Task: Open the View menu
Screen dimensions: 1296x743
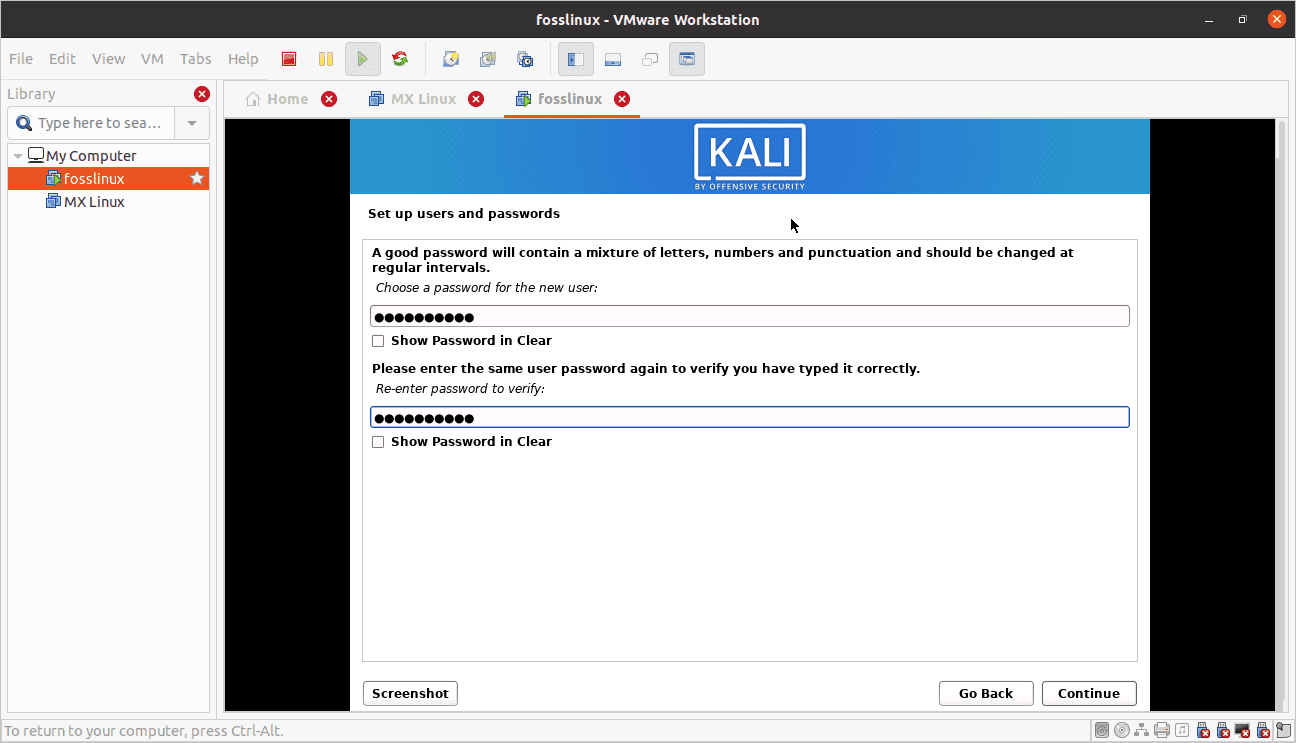Action: pos(108,59)
